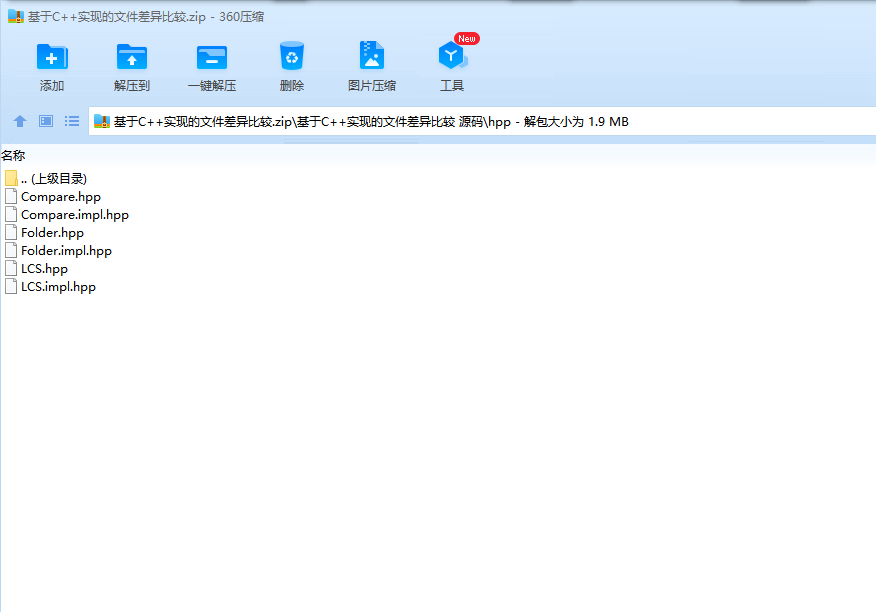This screenshot has width=876, height=612.
Task: Switch to the list view icon
Action: 72,121
